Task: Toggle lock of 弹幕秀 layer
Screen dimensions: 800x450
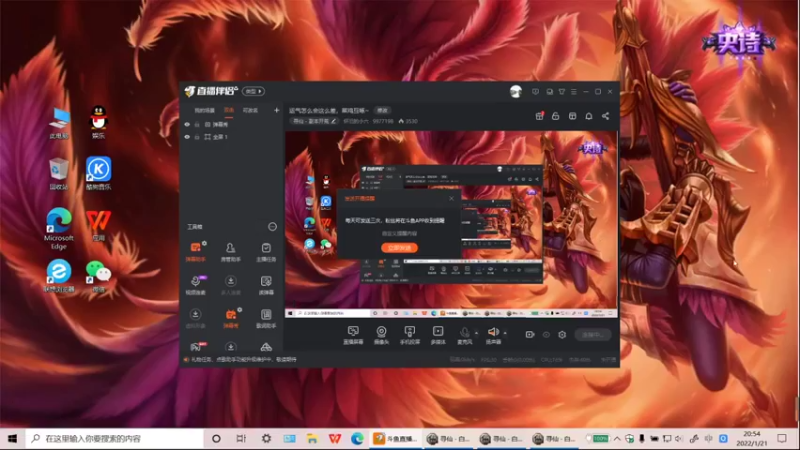Action: [197, 124]
